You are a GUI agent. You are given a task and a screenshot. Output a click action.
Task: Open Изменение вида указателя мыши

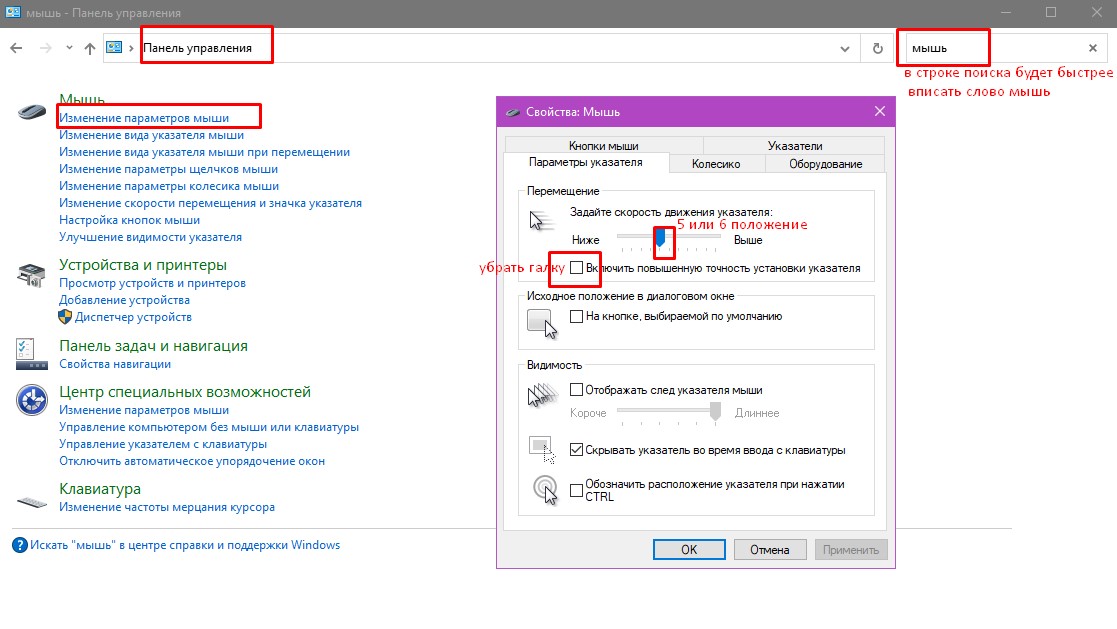pyautogui.click(x=151, y=135)
